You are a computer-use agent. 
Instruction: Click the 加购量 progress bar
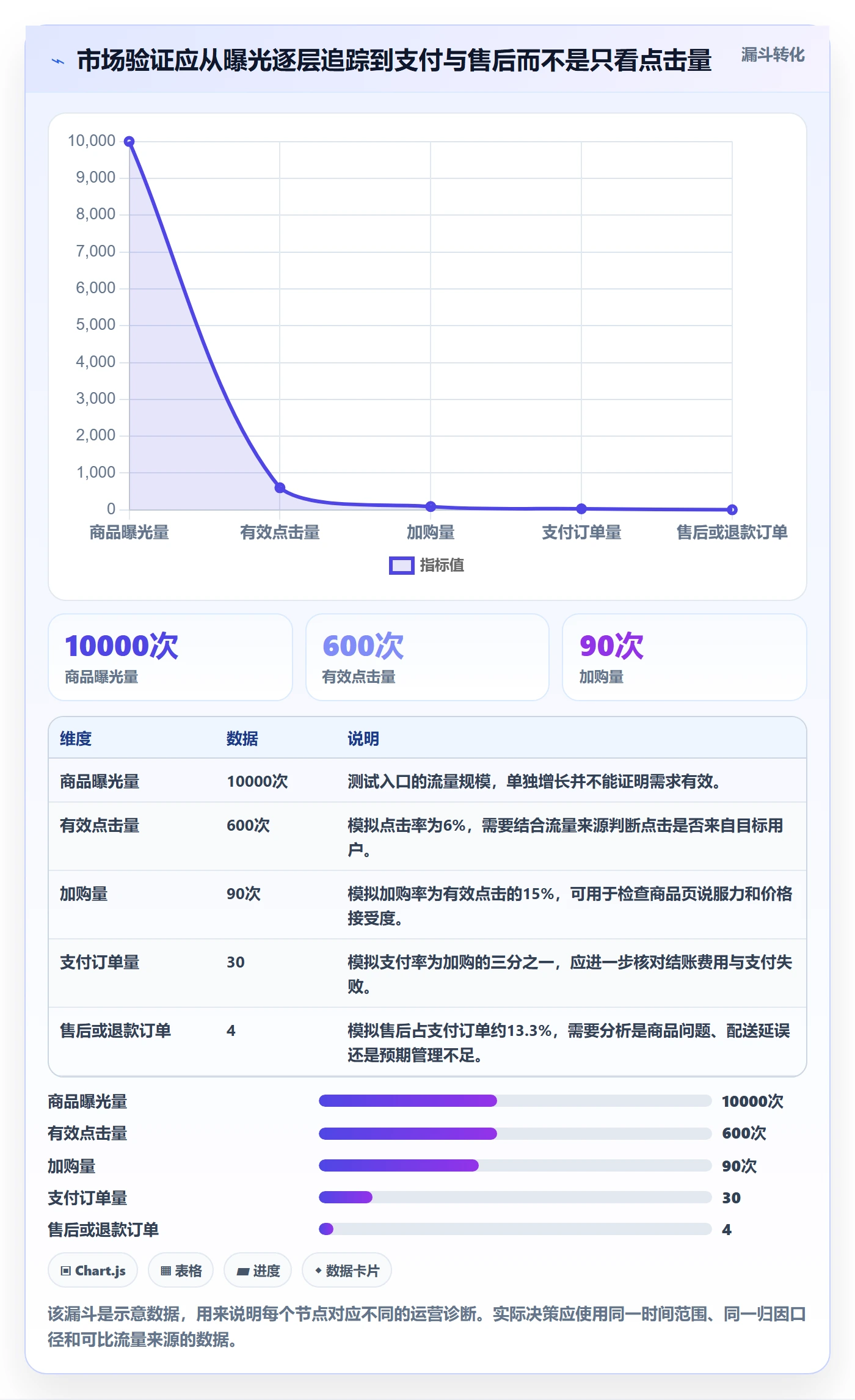[x=515, y=1165]
